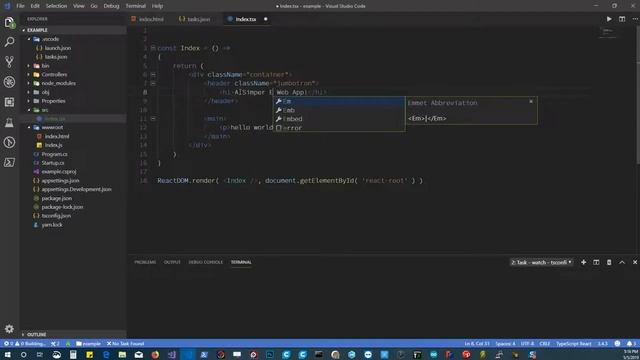Click the Run play icon in editor toolbar
This screenshot has height=360, width=640.
(609, 19)
